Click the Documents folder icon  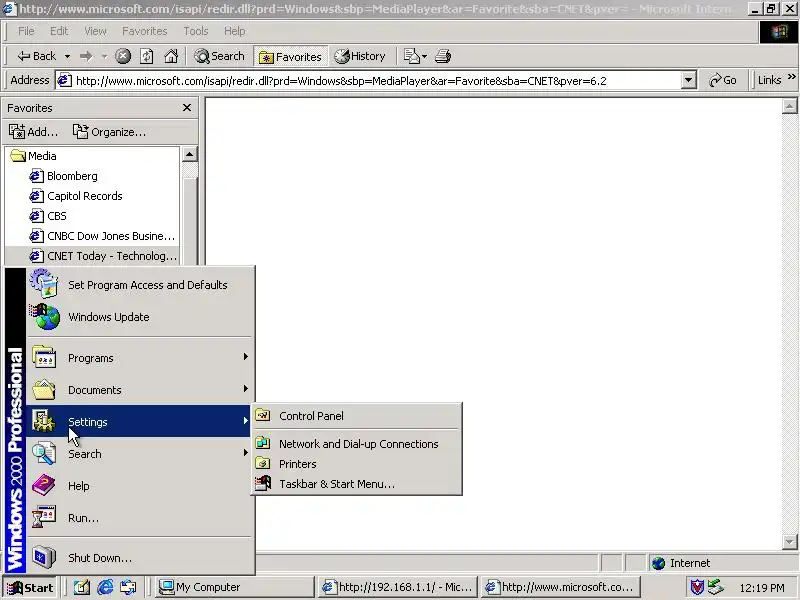pyautogui.click(x=44, y=389)
